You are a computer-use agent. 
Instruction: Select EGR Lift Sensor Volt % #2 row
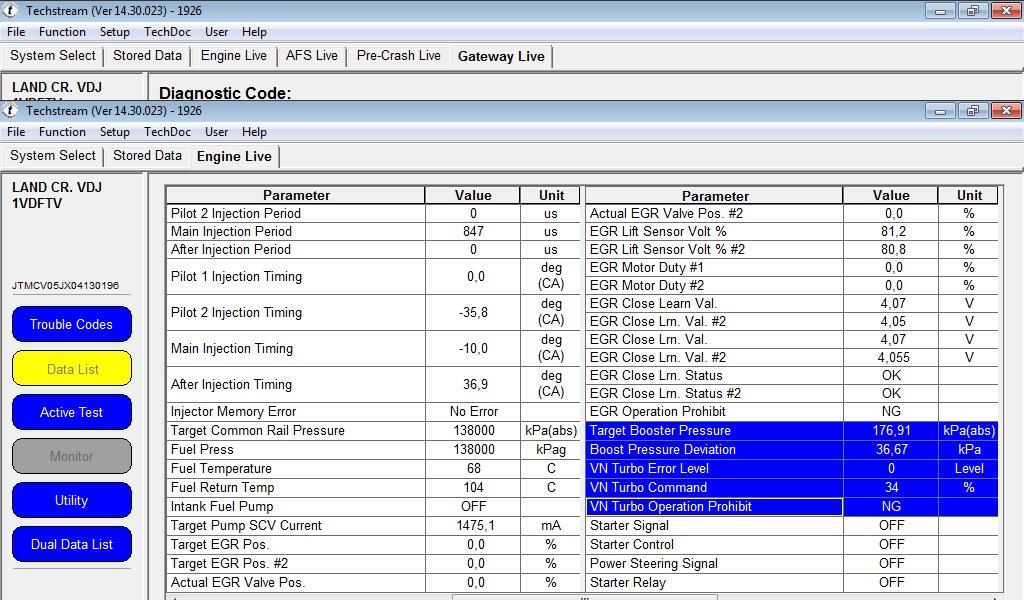point(792,249)
